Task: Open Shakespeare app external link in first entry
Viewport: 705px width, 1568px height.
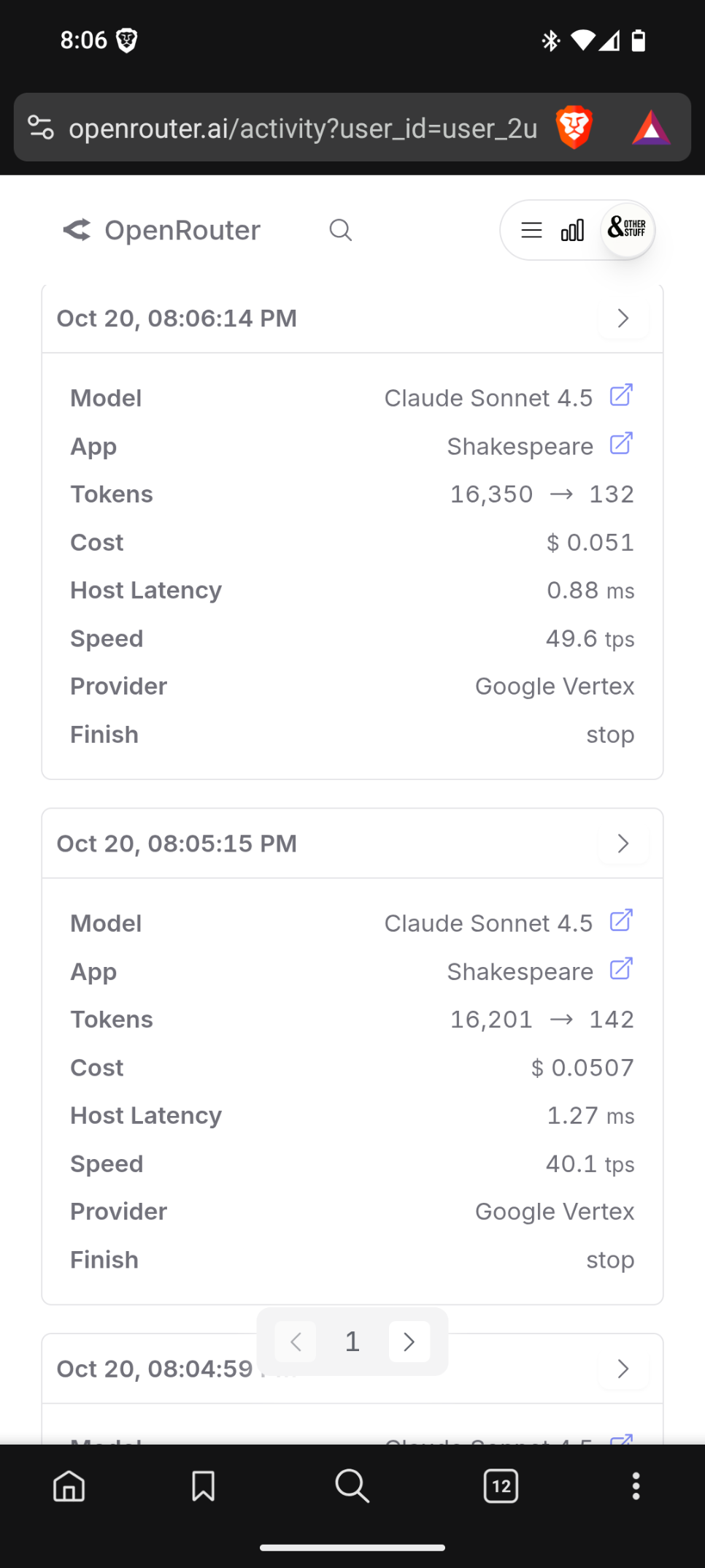Action: [x=621, y=444]
